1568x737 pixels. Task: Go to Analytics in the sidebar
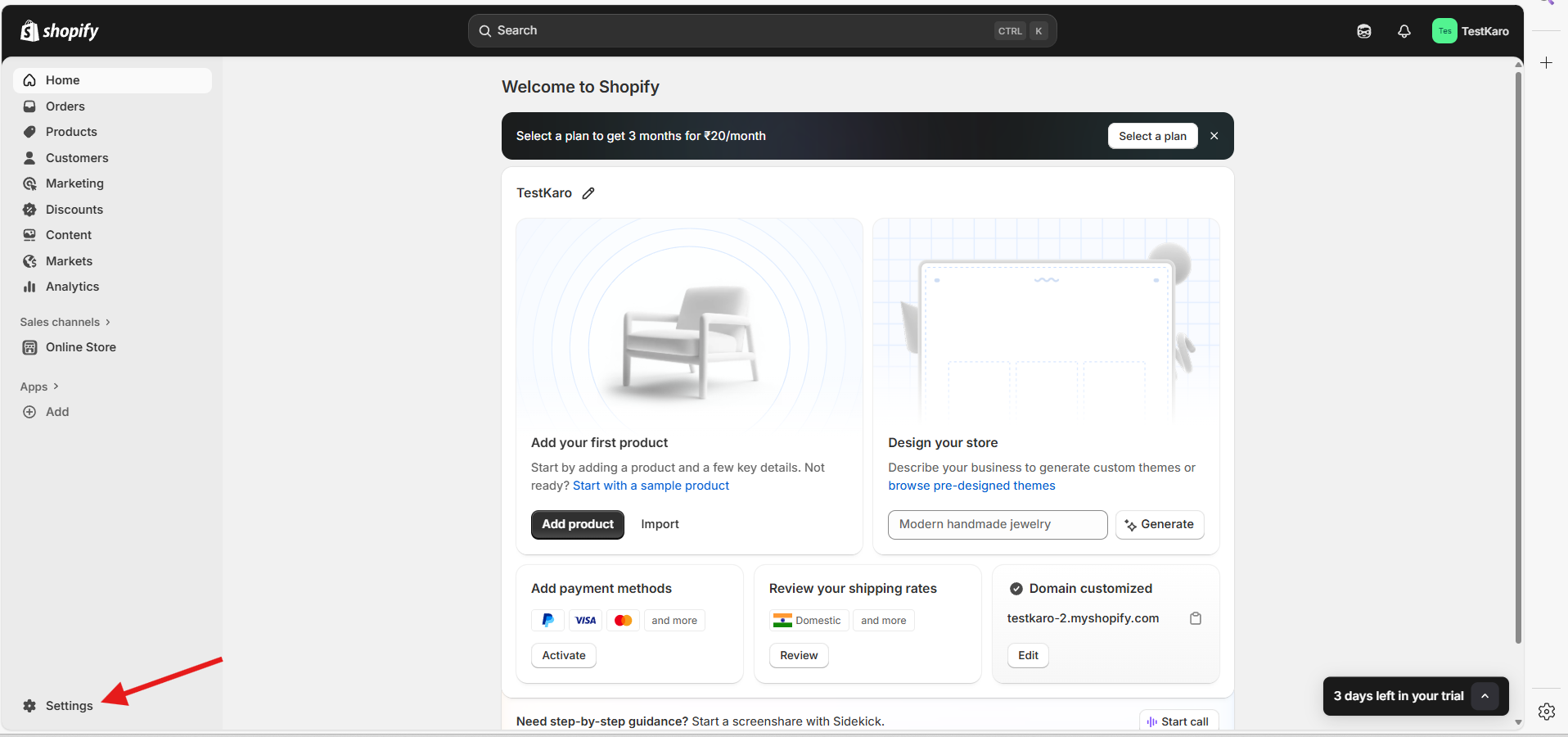click(x=72, y=287)
